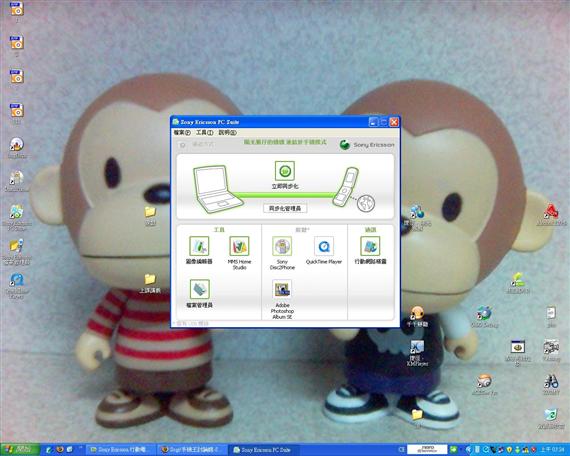
Task: Click the Sony Ericsson logo in PC Suite
Action: click(366, 145)
